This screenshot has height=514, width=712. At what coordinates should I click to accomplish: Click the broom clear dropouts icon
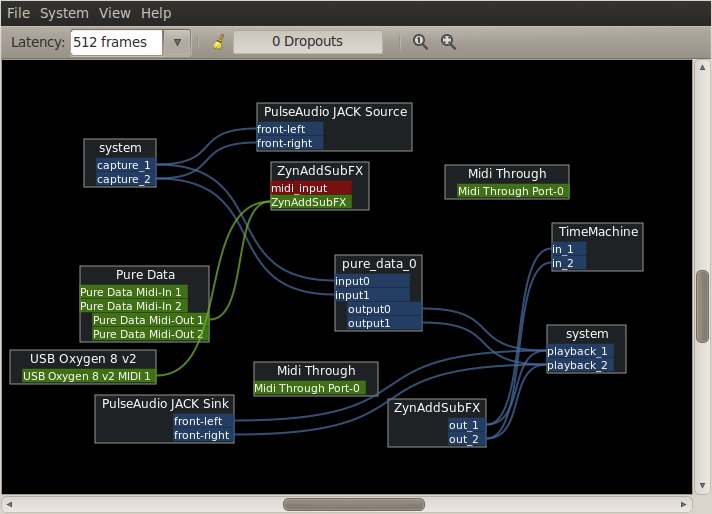[218, 42]
